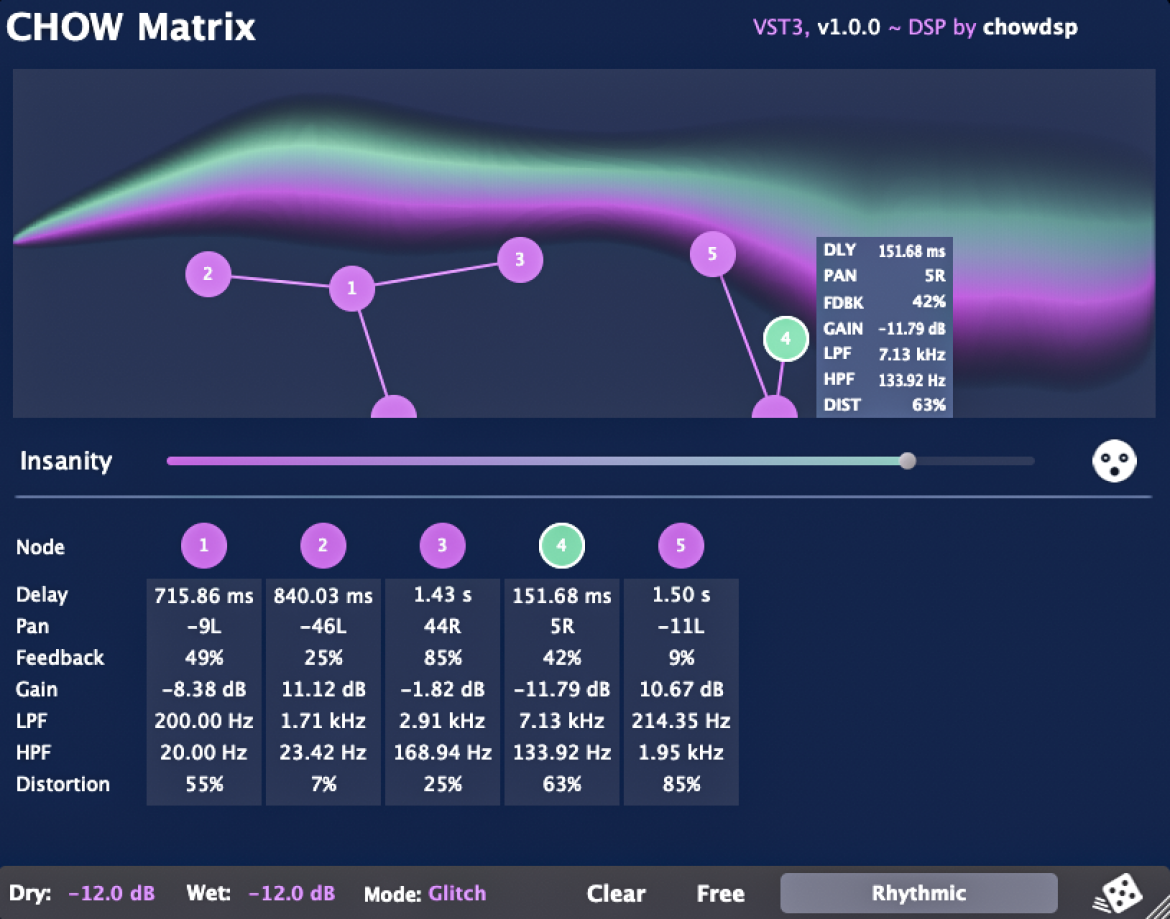Click the Dry -12.0 dB value
Image resolution: width=1170 pixels, height=919 pixels.
111,893
